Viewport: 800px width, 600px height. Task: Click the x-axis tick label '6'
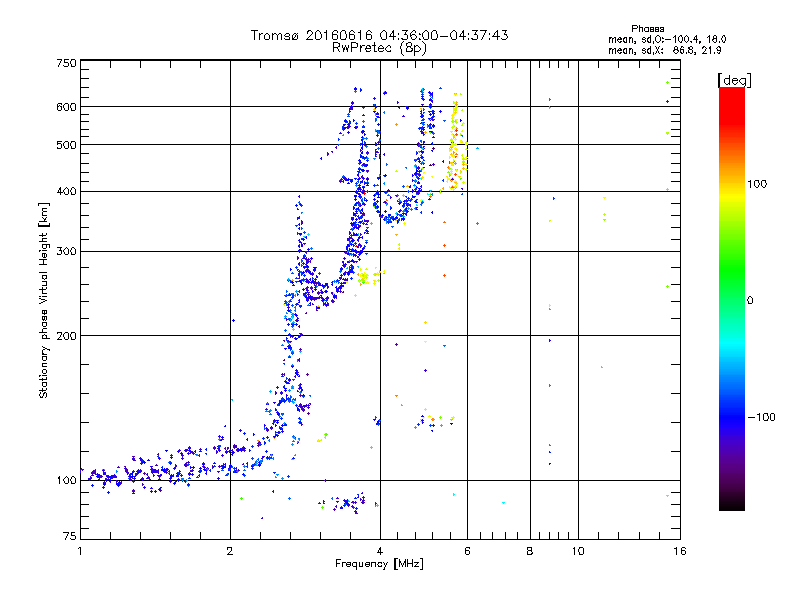(467, 551)
